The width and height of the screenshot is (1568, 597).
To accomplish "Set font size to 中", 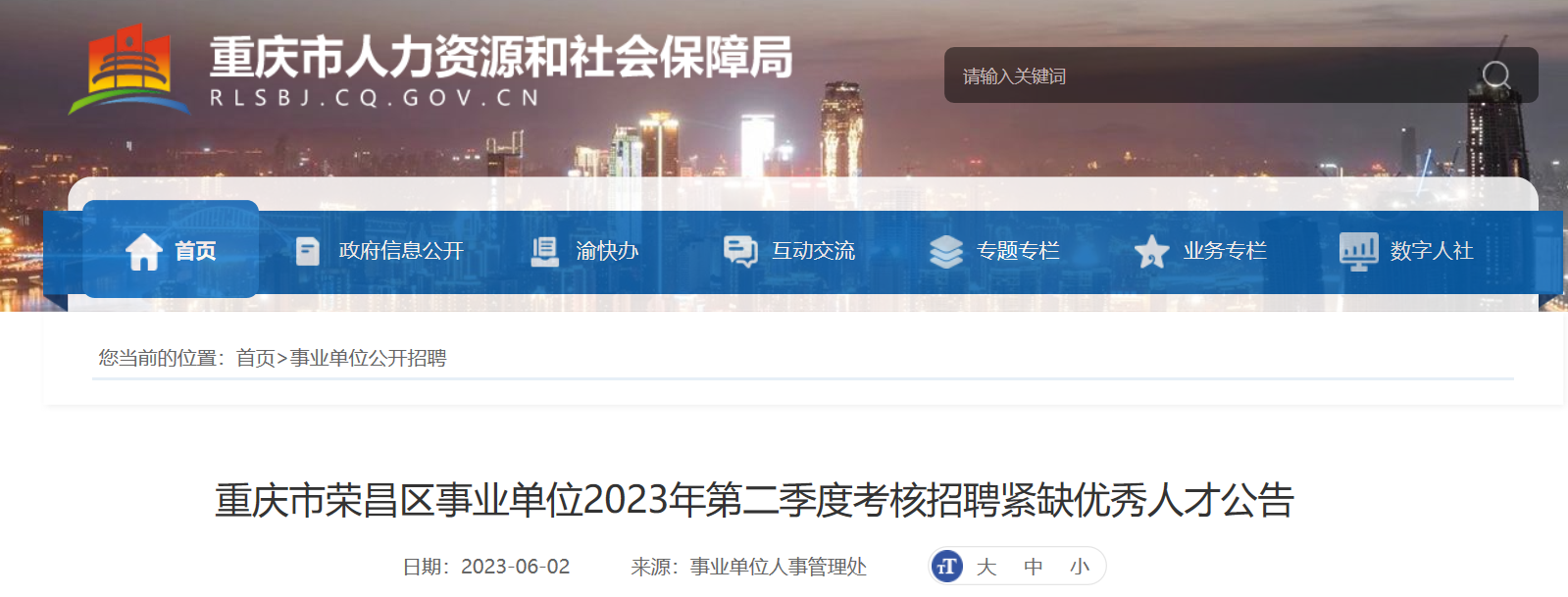I will point(1034,567).
